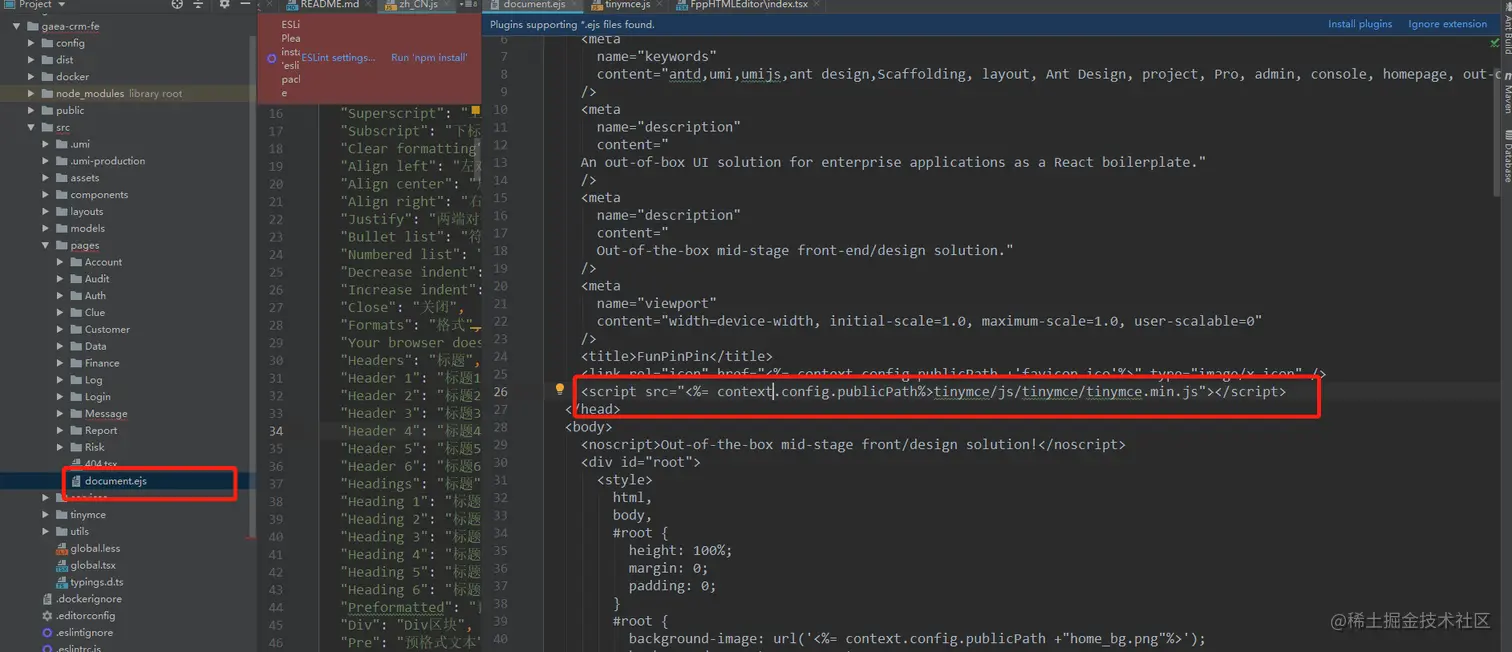Click line number 34 in zh_CN.js gutter
This screenshot has height=652, width=1512.
(275, 431)
